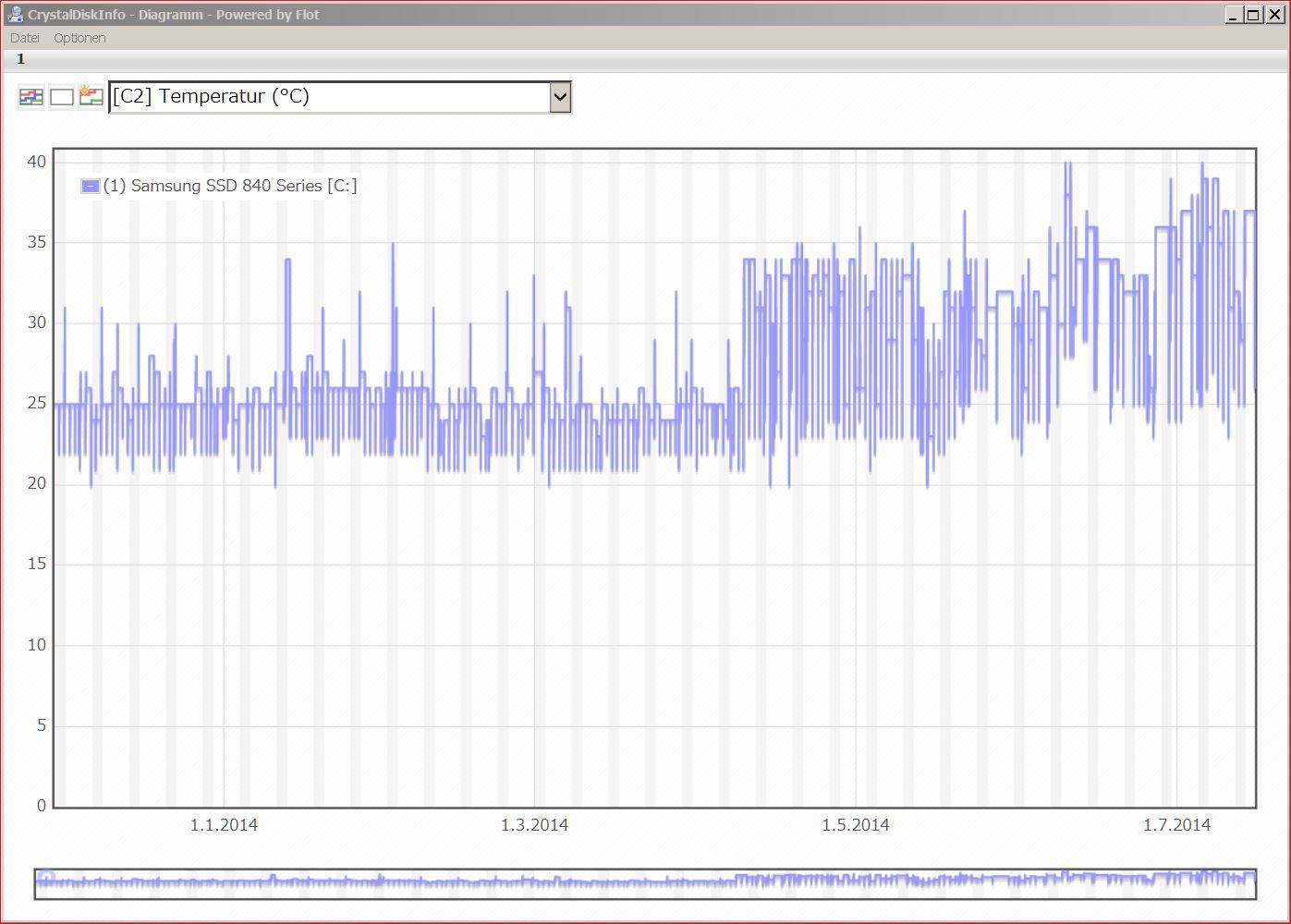Click the 1.3.2014 date label on the x-axis
1291x924 pixels.
point(534,825)
